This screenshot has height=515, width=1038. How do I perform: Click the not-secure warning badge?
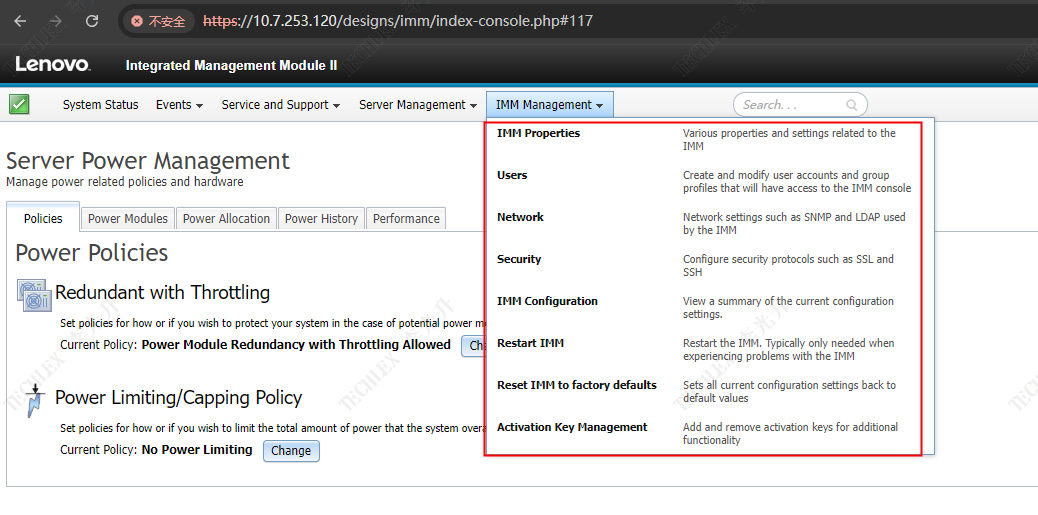click(x=159, y=21)
